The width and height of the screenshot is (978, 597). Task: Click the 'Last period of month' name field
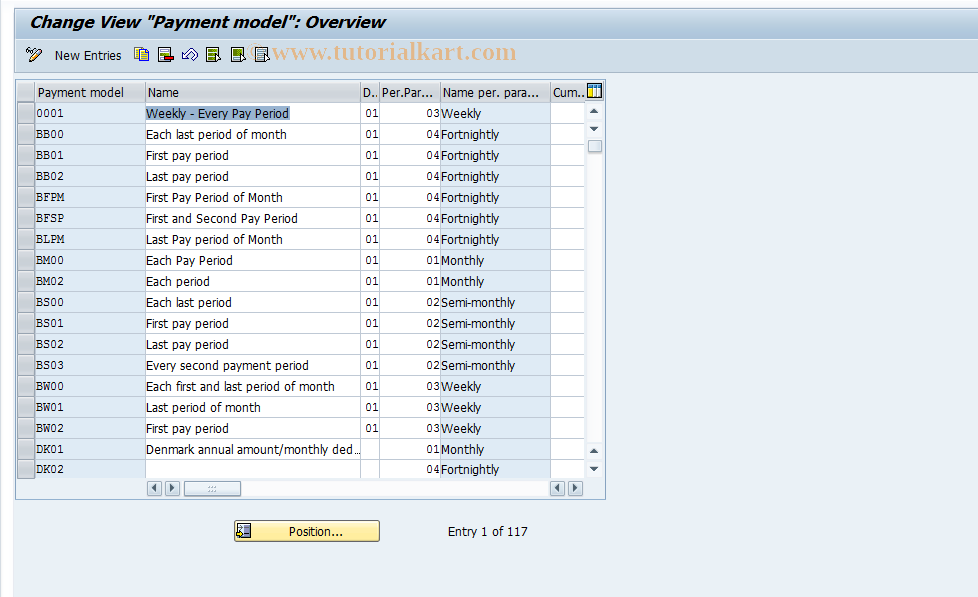tap(253, 407)
